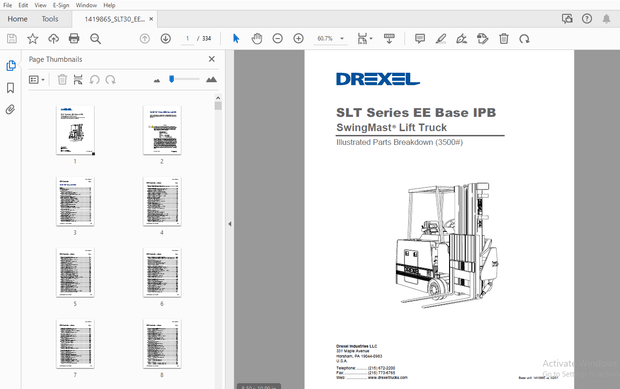Click the Save file icon
Viewport: 620px width, 389px height.
tap(12, 38)
